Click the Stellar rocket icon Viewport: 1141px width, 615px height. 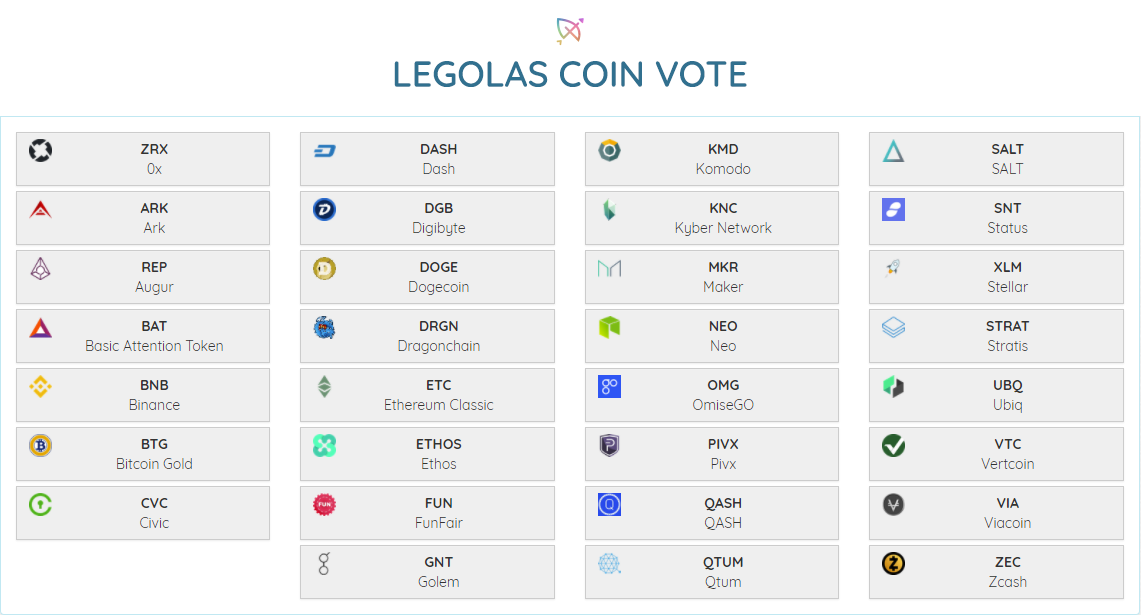[x=894, y=269]
